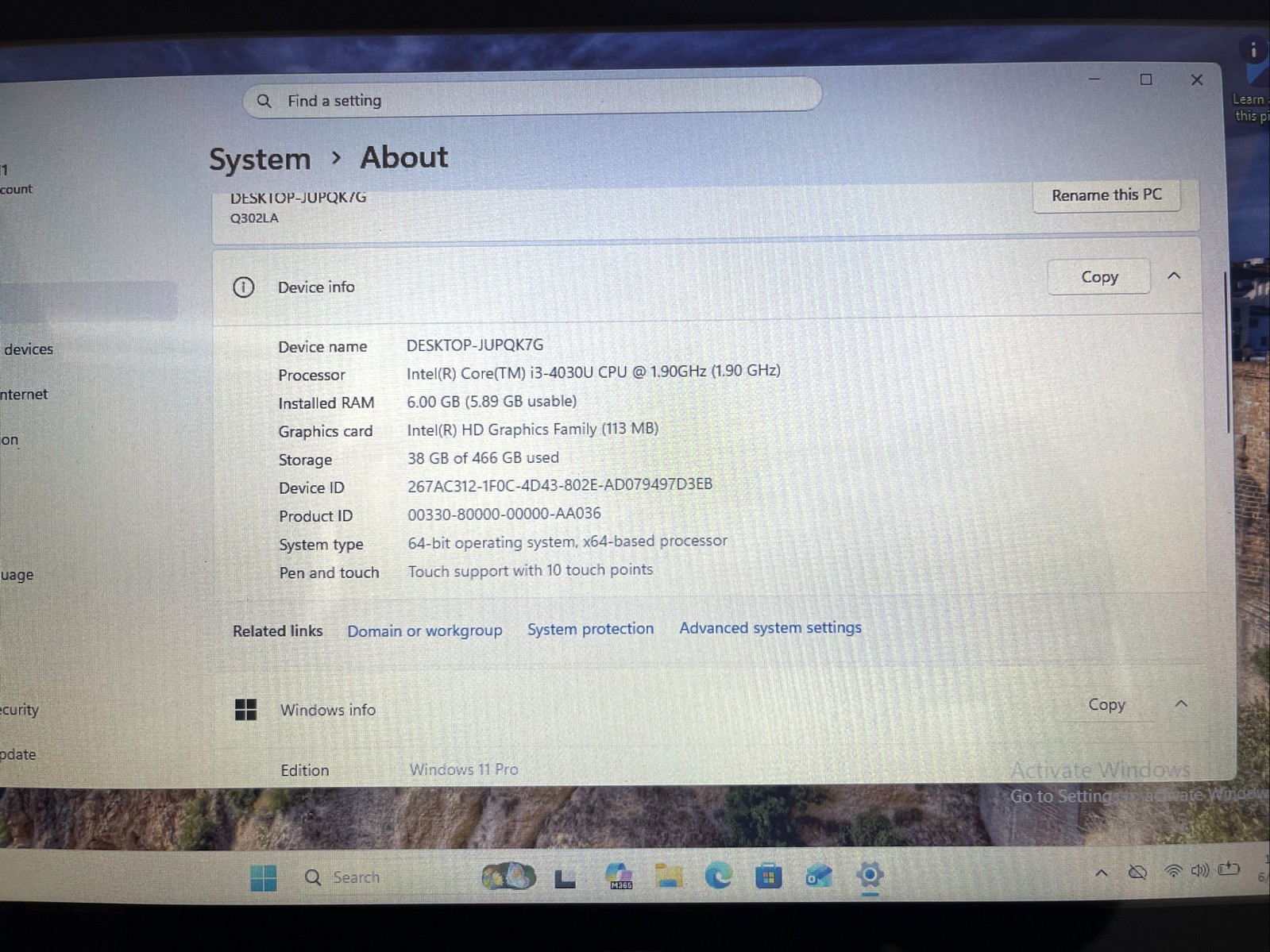
Task: Minimize the Settings window
Action: point(1094,79)
